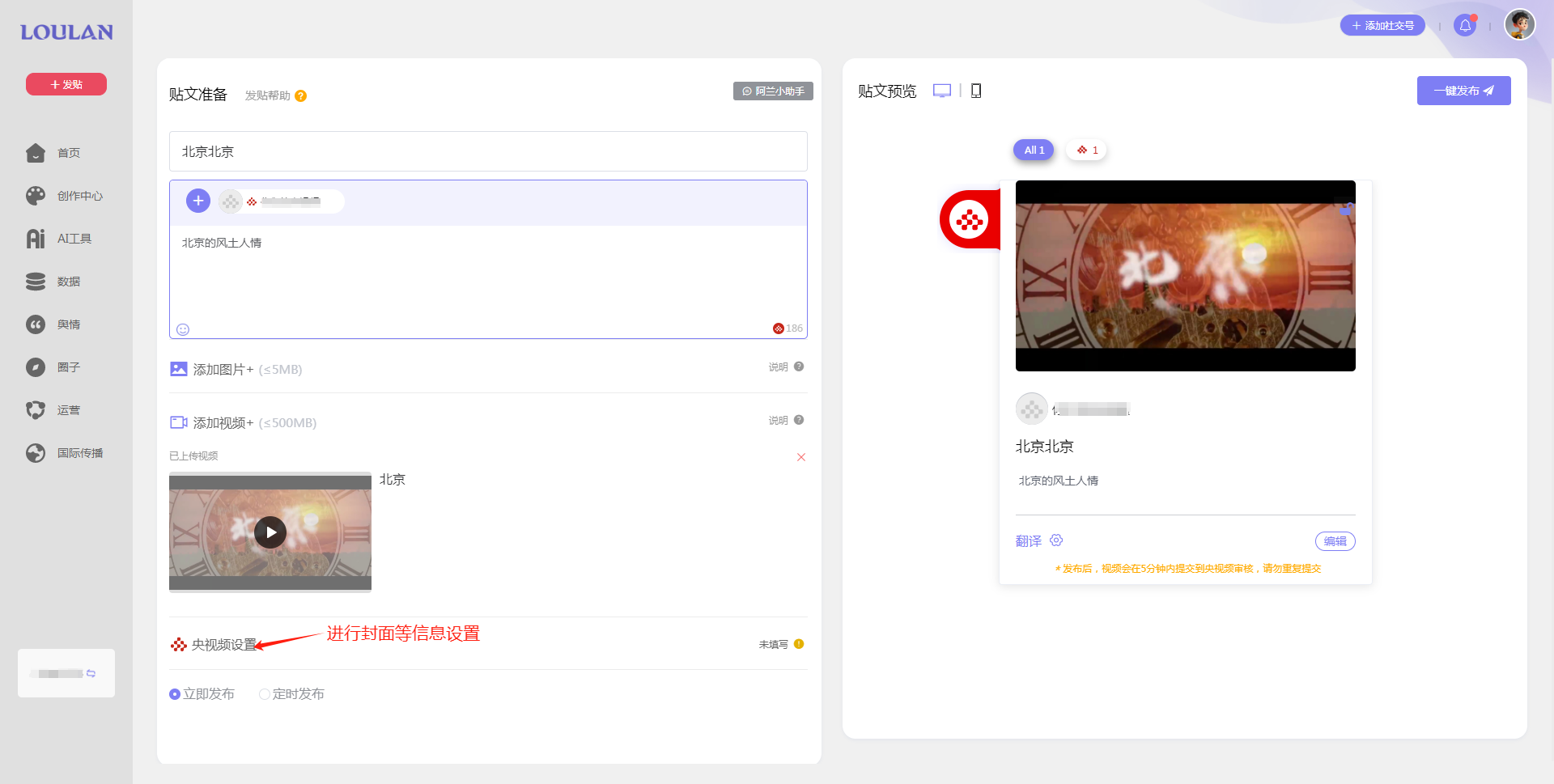Open AI工具 in sidebar
1554x784 pixels.
[x=74, y=239]
